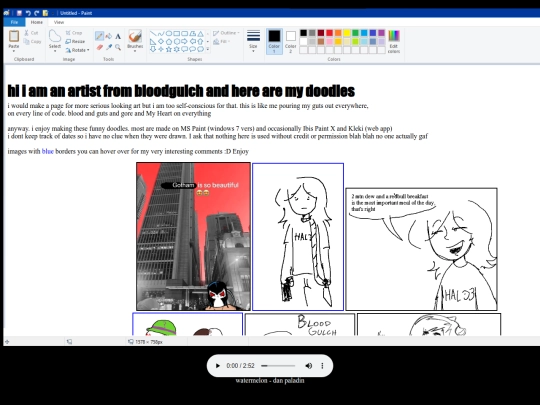
Task: Pick the pink color swatch
Action: 329,42
